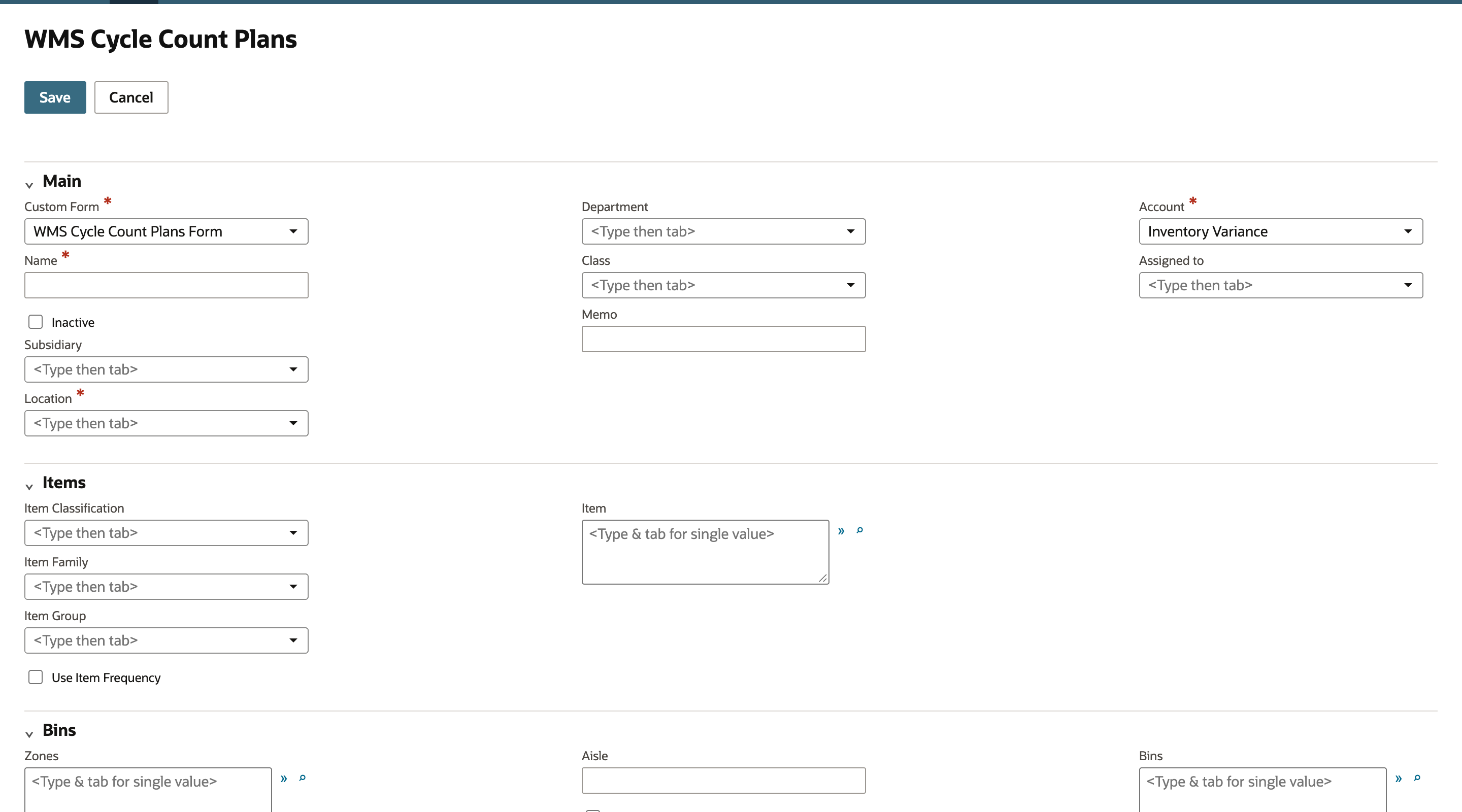Click the Item select-multiple double-arrow icon
Screen dimensions: 1462x812
(x=841, y=530)
